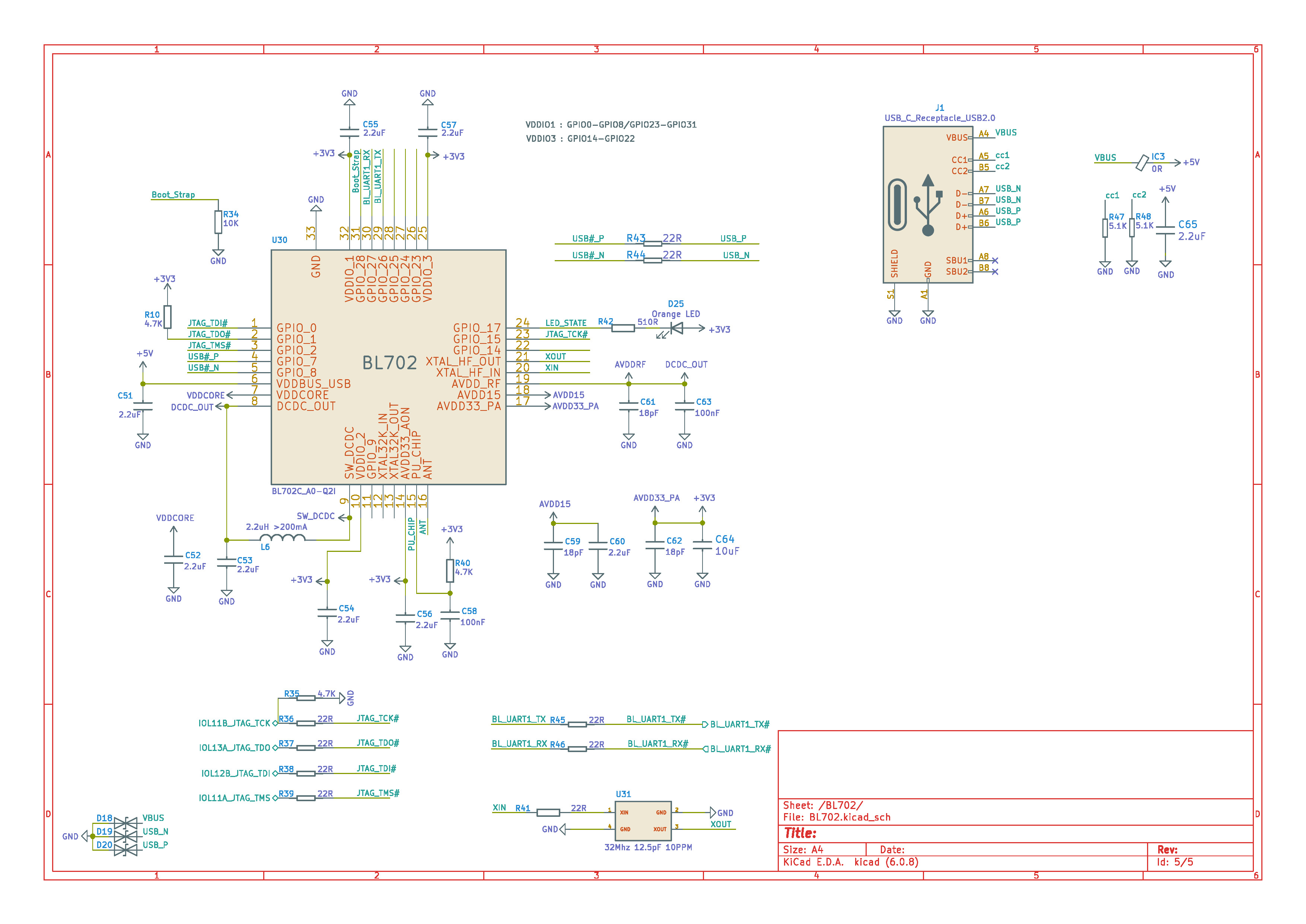Select the R45 22R resistor on BL_UART1_TX
The height and width of the screenshot is (924, 1306).
tap(577, 724)
